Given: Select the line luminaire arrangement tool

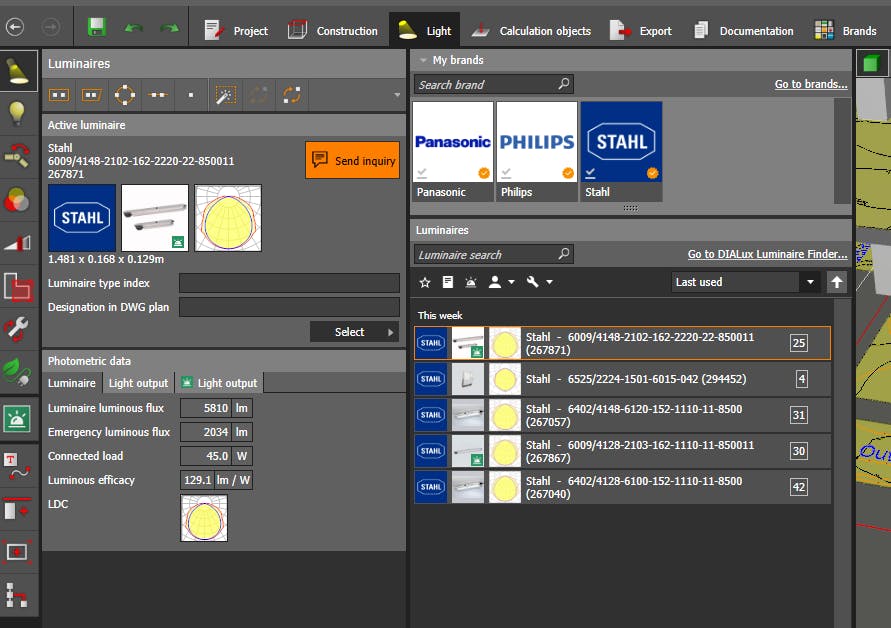Looking at the screenshot, I should point(156,95).
